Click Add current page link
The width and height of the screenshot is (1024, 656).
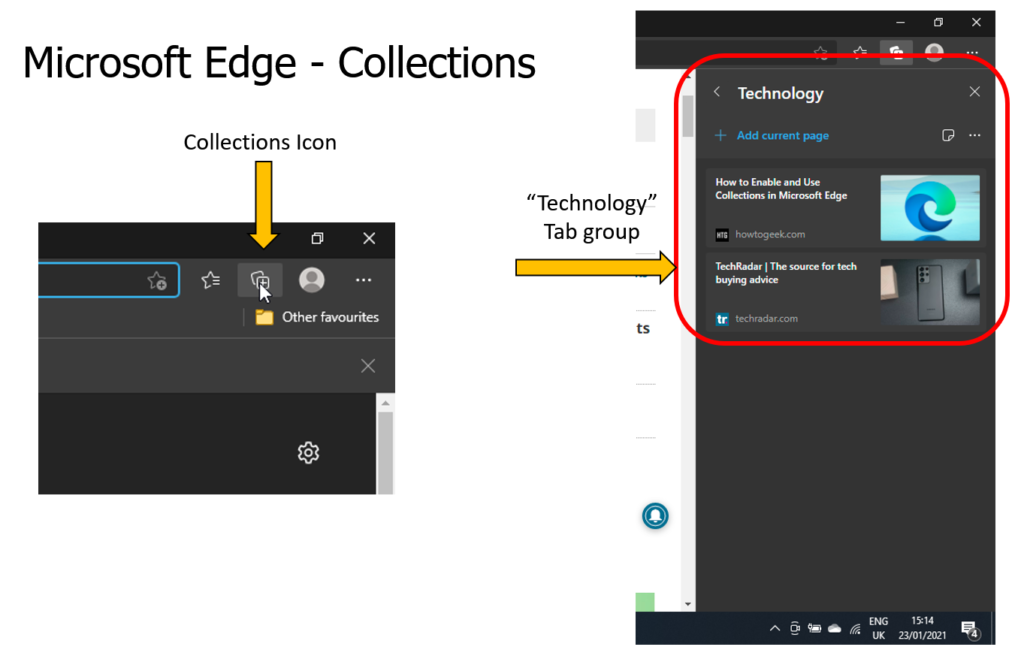coord(782,135)
